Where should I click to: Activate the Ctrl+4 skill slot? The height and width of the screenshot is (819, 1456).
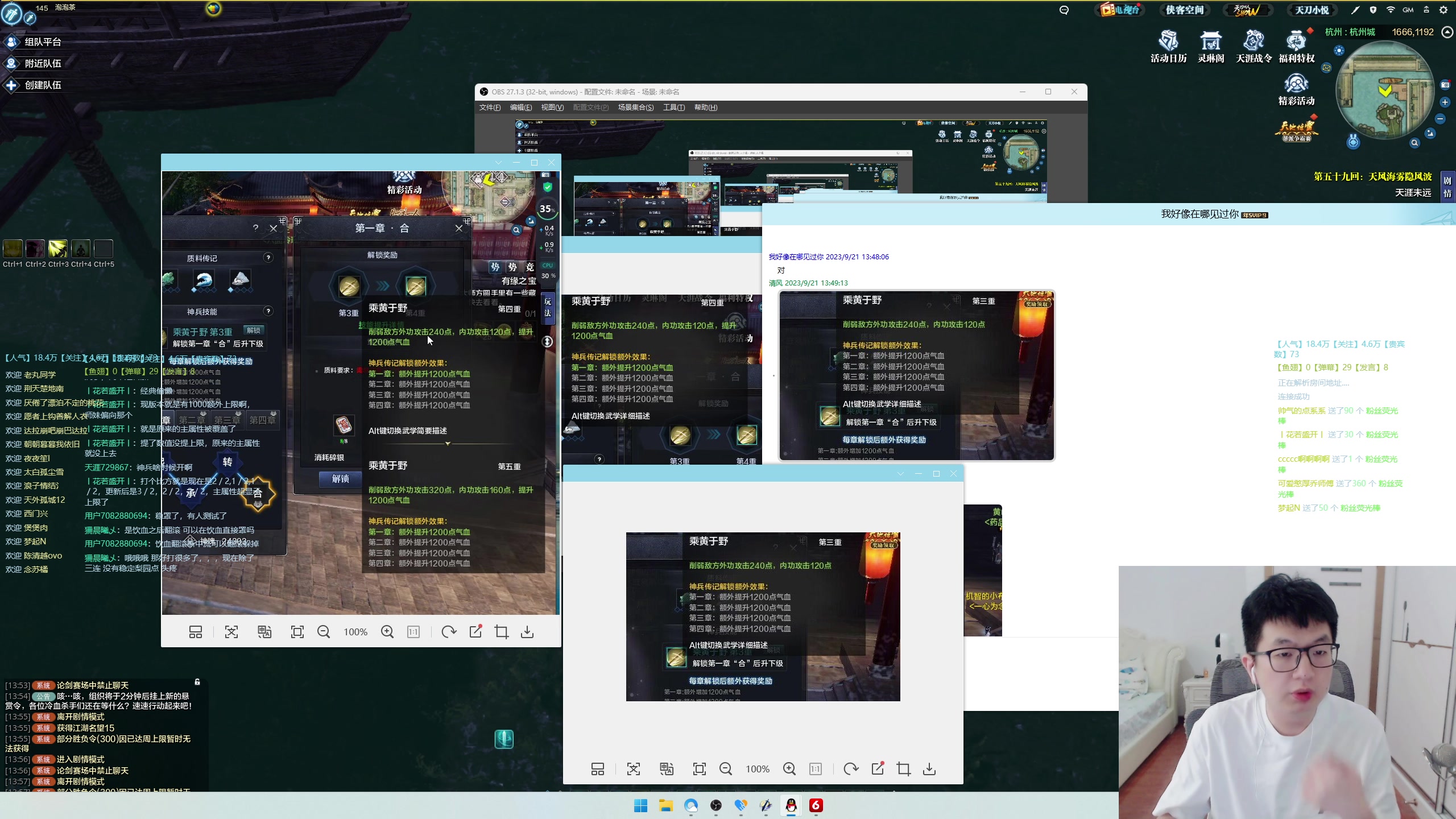[x=81, y=249]
